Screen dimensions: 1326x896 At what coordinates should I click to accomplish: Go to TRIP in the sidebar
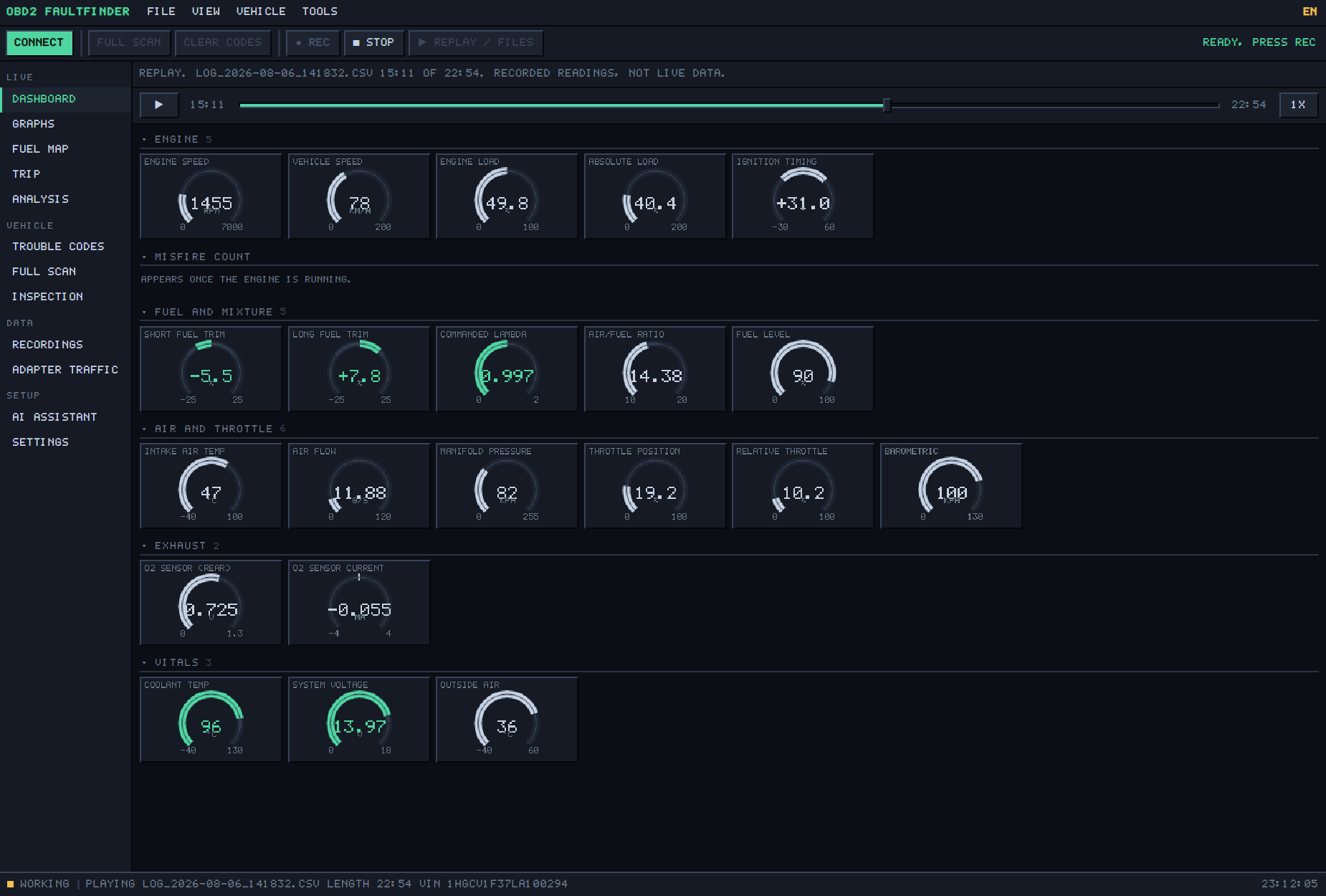(x=65, y=174)
